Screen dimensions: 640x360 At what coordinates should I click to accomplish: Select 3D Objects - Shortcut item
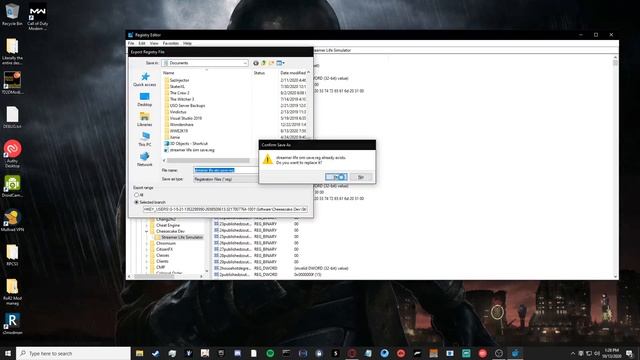189,144
